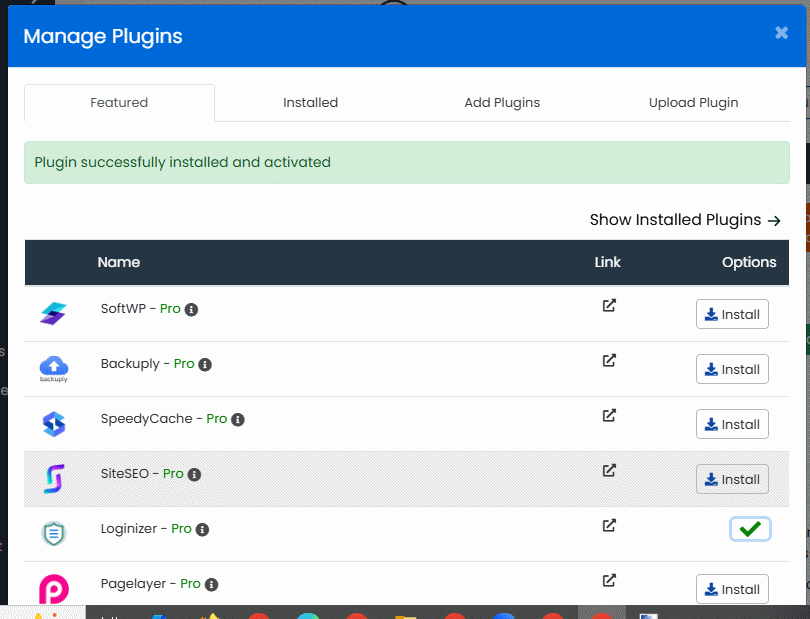Screen dimensions: 810x619
Task: Click the SoftWP plugin name
Action: [123, 309]
